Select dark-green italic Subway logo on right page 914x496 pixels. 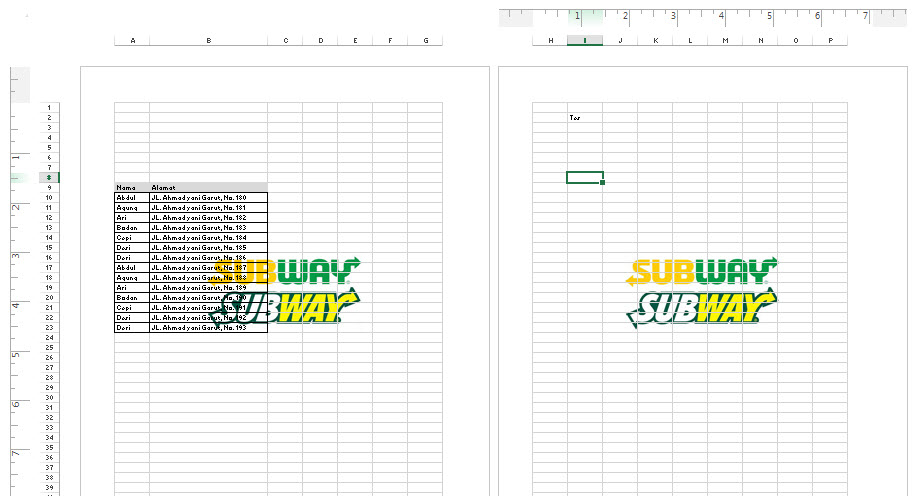point(702,308)
